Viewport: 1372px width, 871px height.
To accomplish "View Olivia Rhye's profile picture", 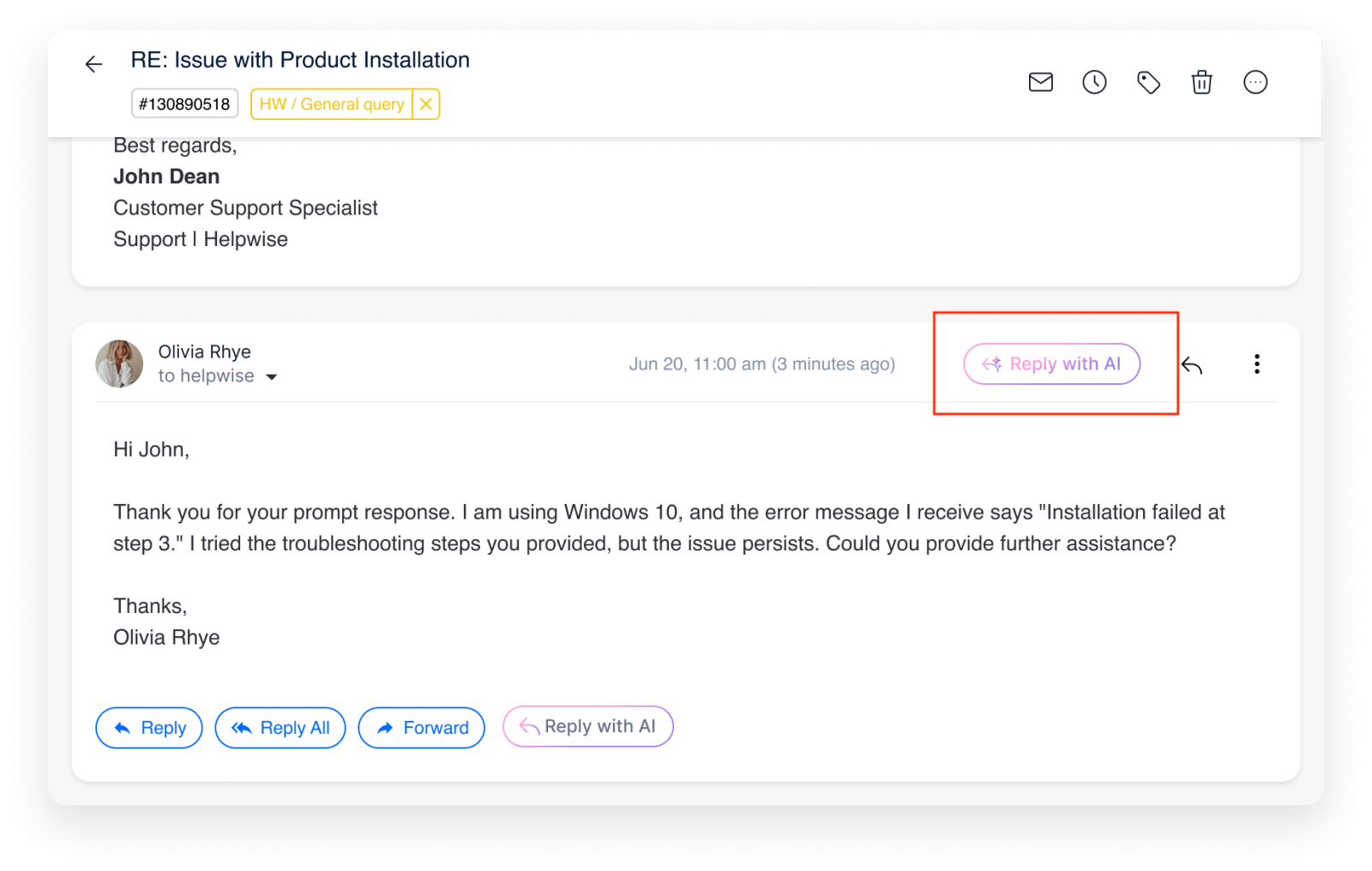I will (x=120, y=363).
